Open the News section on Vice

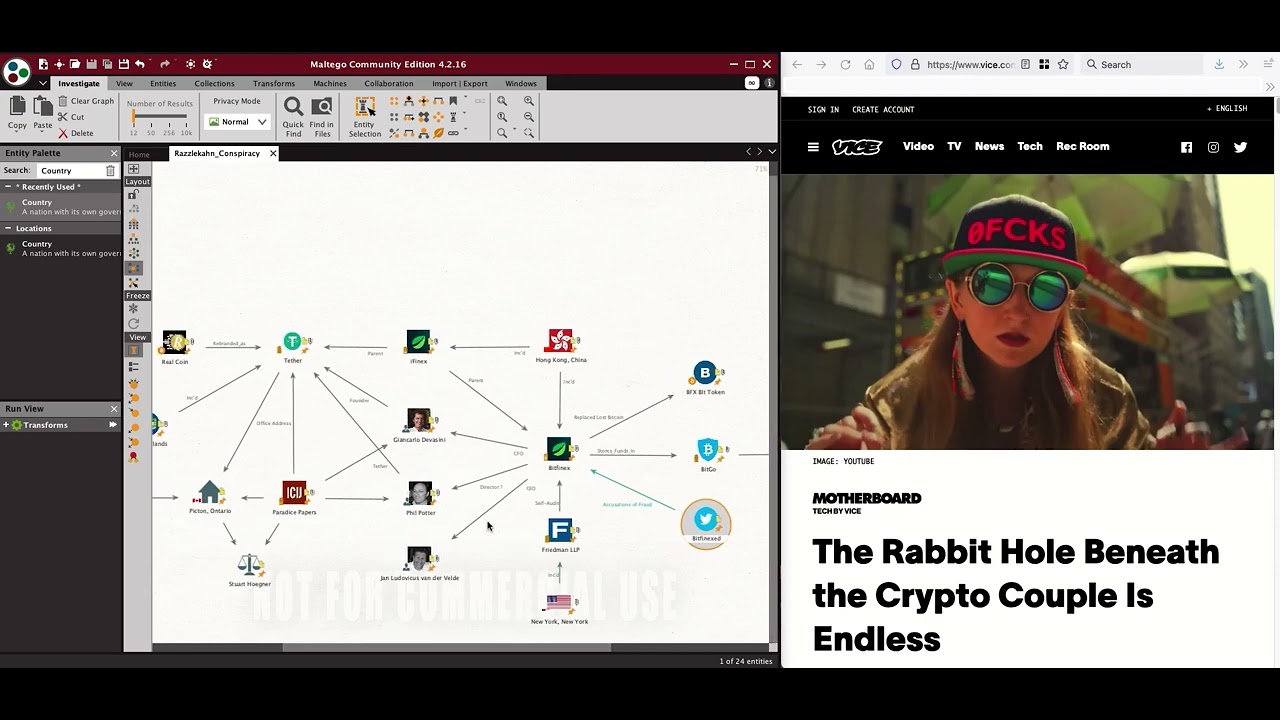pyautogui.click(x=989, y=146)
